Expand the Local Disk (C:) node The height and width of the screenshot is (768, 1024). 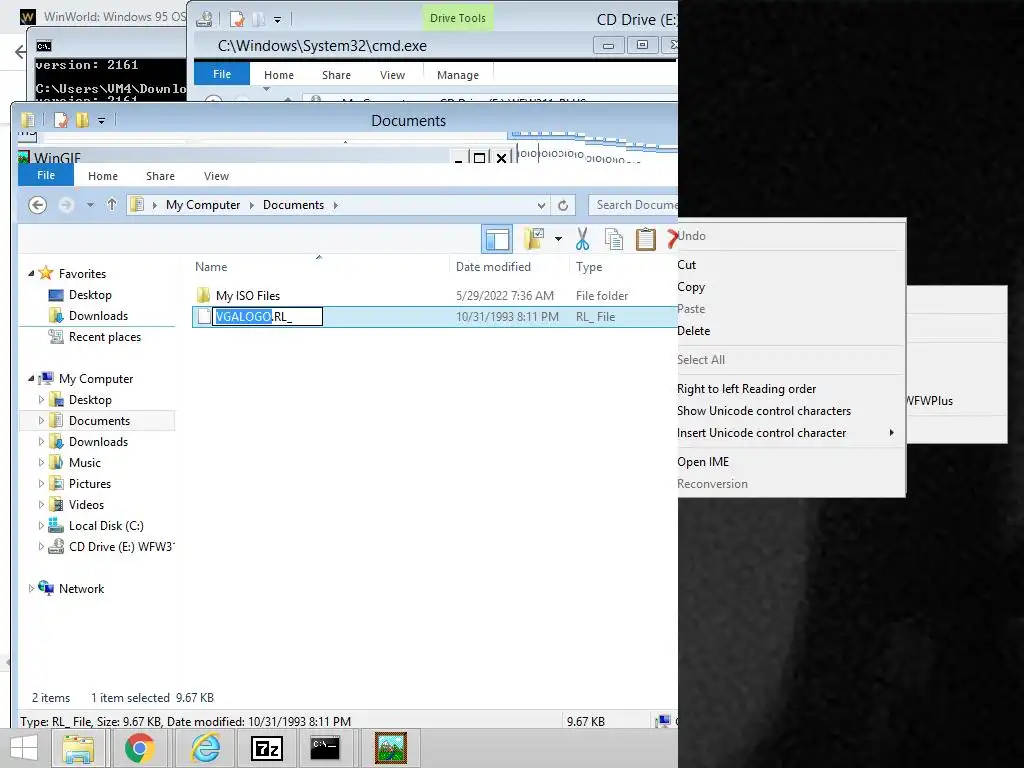pos(41,526)
